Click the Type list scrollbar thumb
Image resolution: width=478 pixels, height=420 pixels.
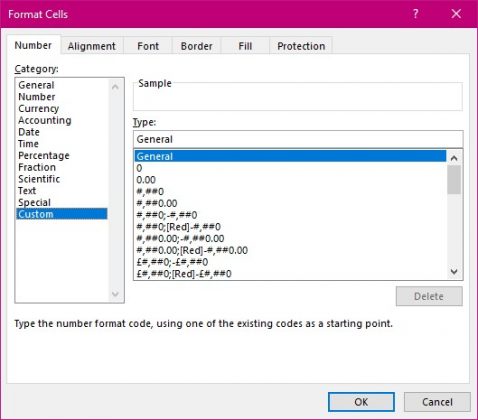pyautogui.click(x=454, y=179)
